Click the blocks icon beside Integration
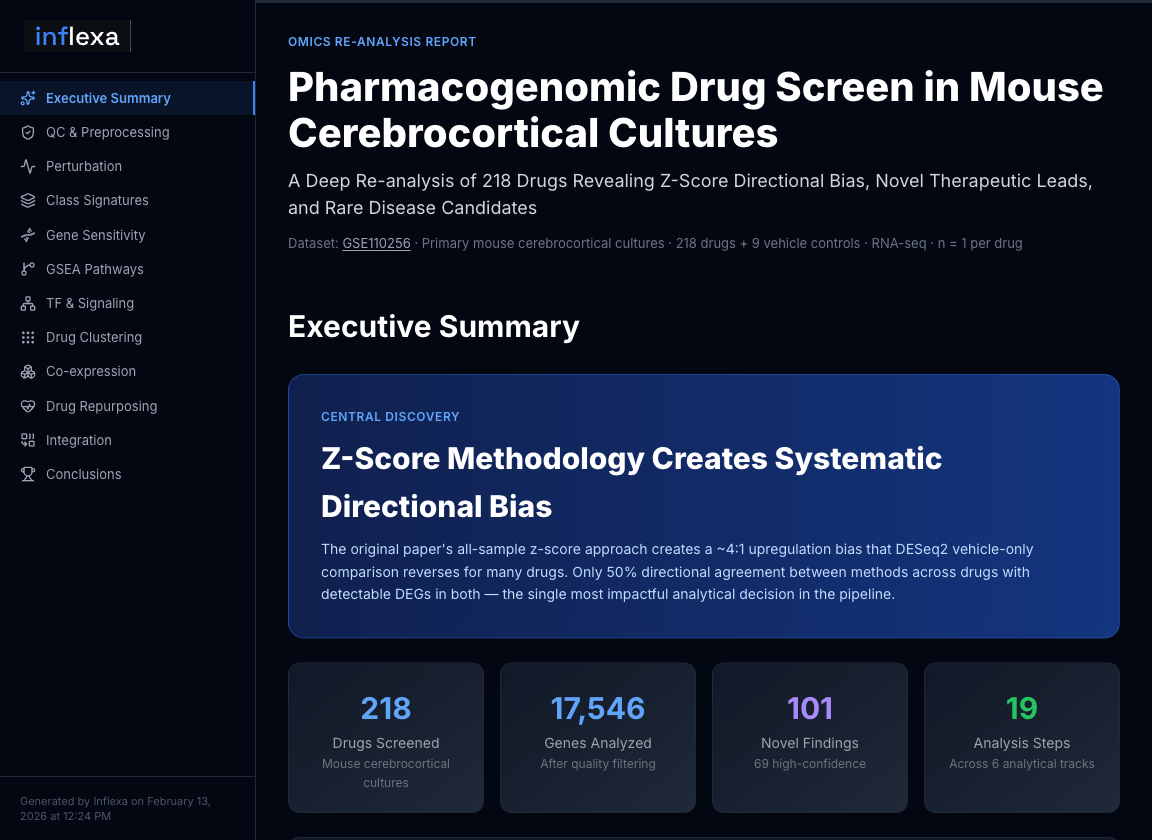 (28, 440)
